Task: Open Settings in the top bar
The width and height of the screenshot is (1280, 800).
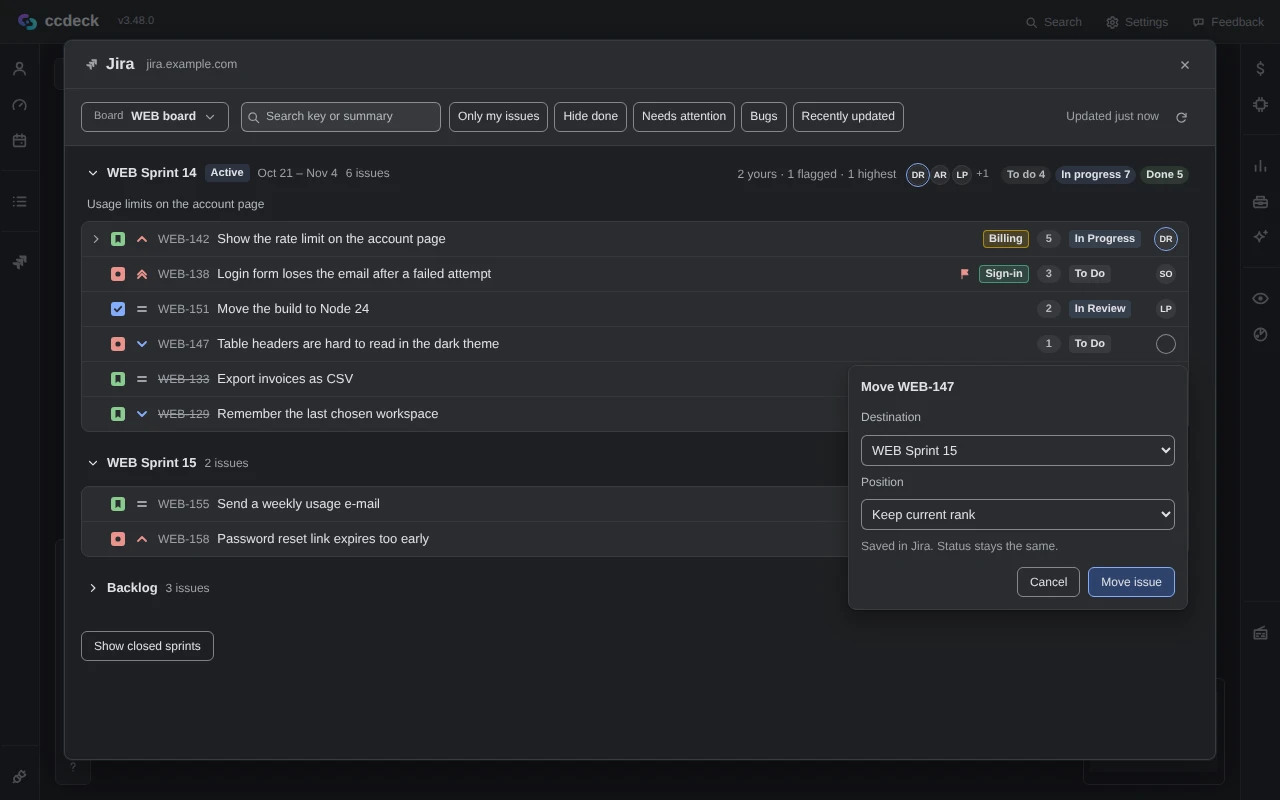Action: pyautogui.click(x=1137, y=22)
